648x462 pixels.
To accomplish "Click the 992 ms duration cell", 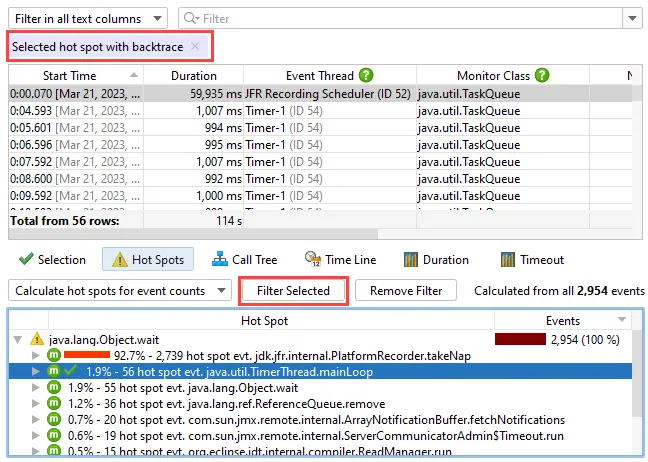I will pos(193,179).
